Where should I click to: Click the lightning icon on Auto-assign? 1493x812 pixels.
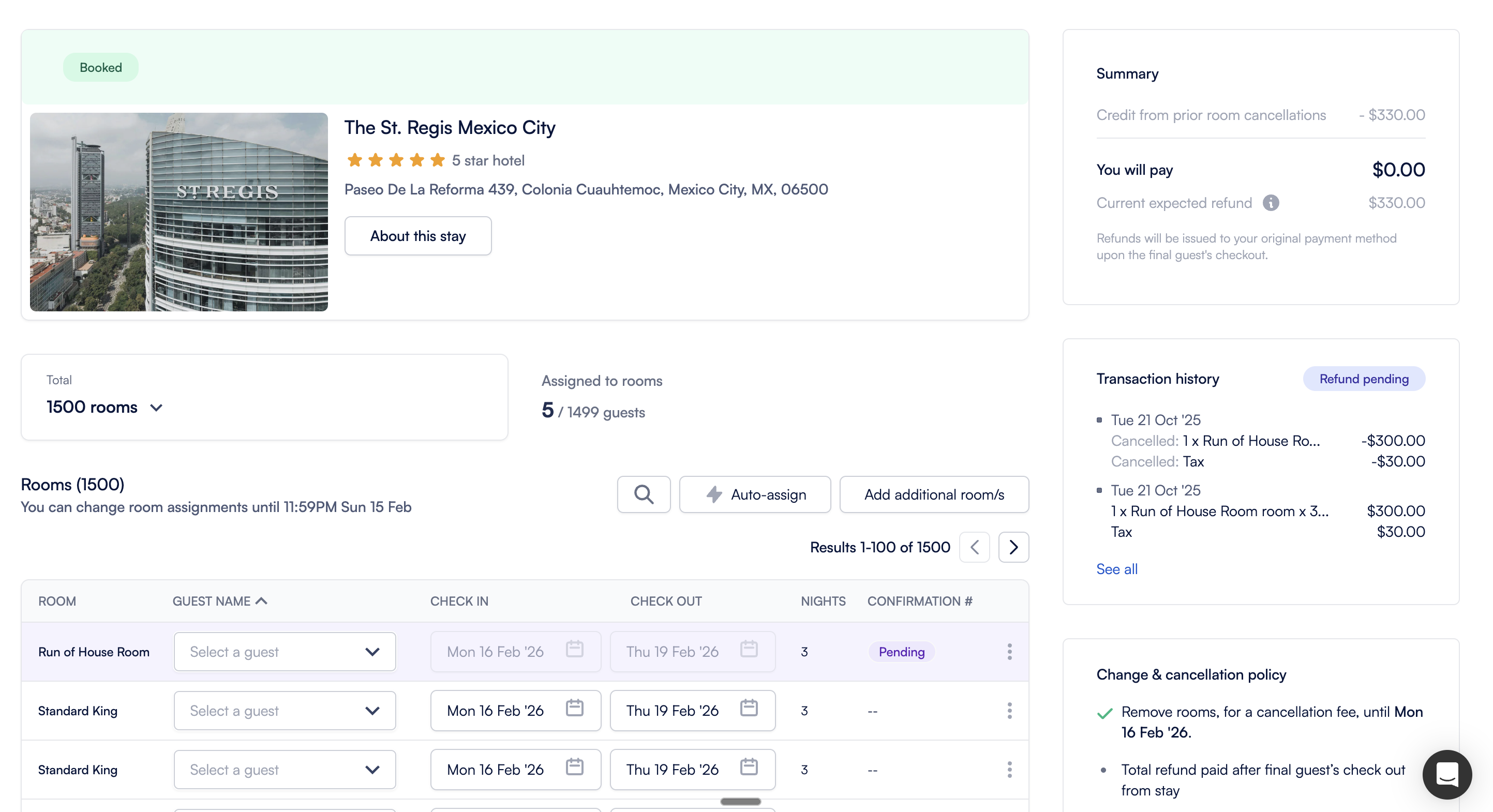coord(714,494)
